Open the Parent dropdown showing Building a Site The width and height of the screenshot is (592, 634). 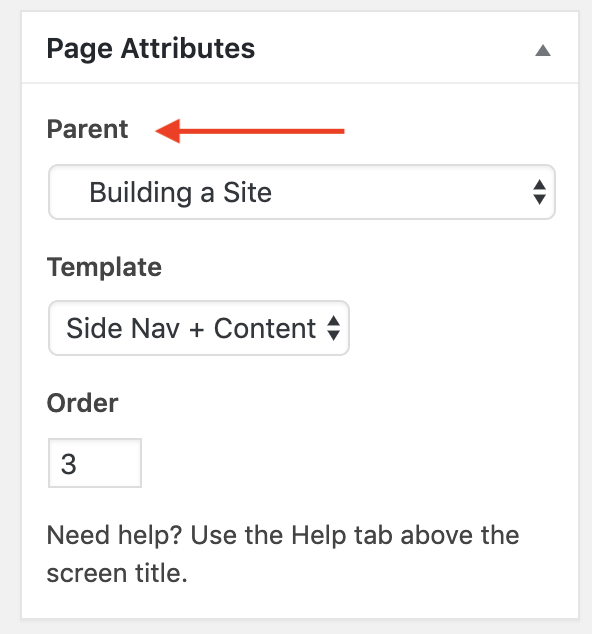click(302, 192)
